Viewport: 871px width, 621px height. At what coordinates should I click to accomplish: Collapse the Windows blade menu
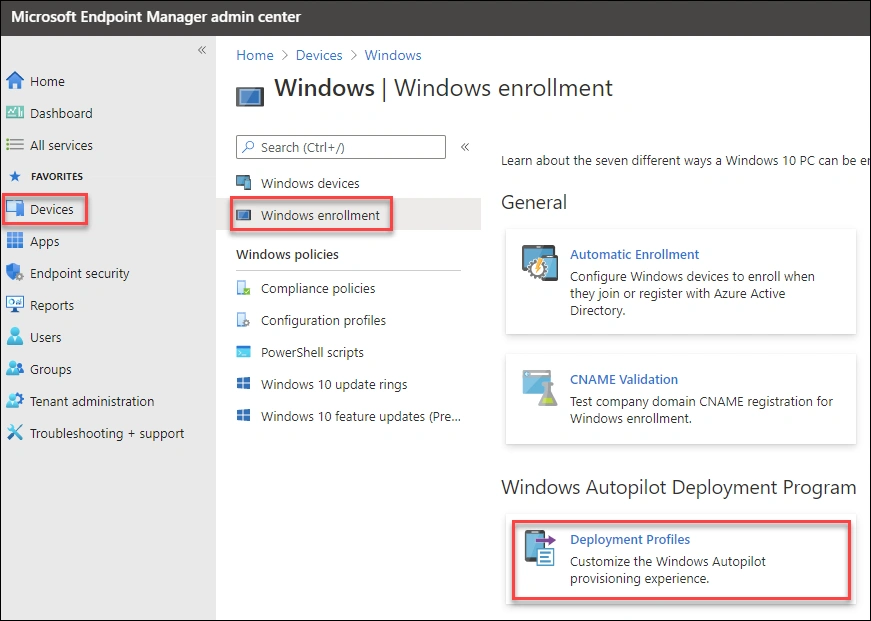click(465, 147)
